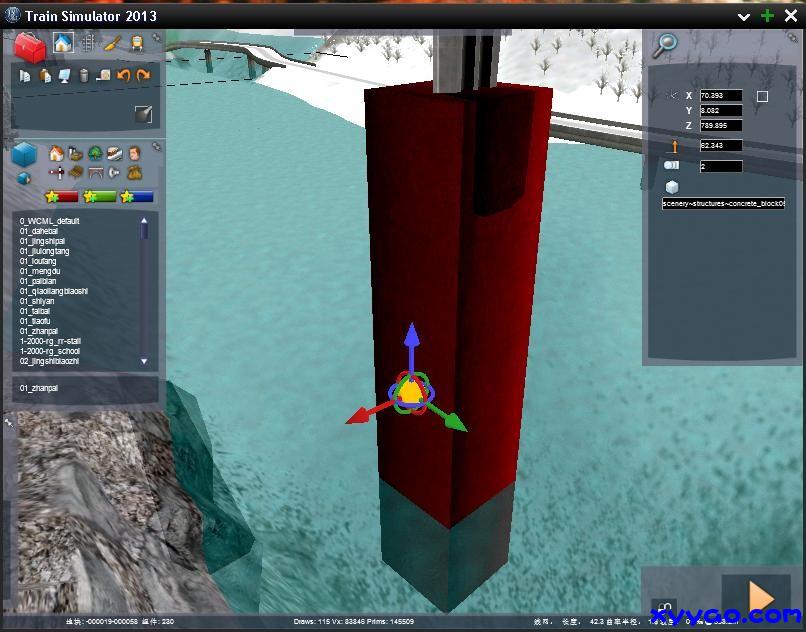Click the orange redo arrow
806x632 pixels.
tap(144, 75)
